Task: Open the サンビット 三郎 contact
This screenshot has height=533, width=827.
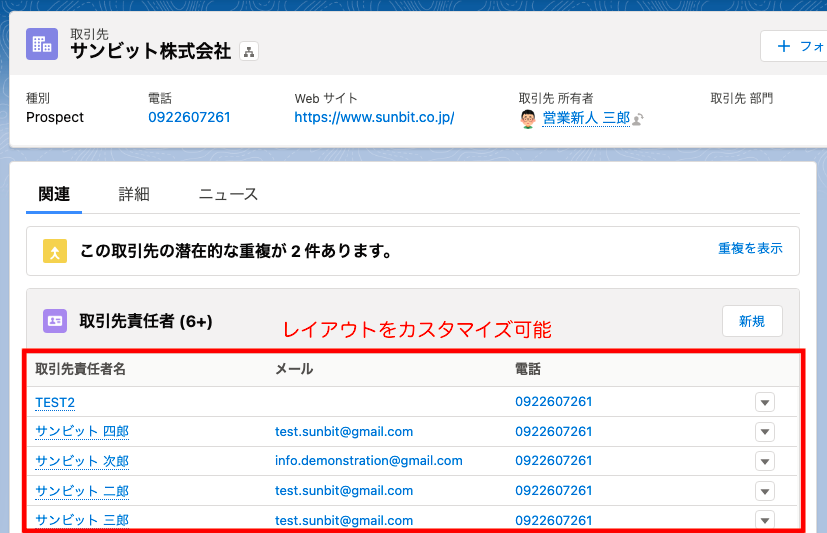Action: (82, 520)
